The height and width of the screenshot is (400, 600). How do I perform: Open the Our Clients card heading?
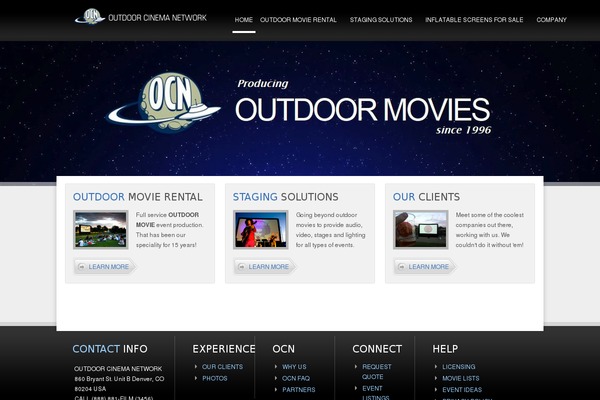pyautogui.click(x=426, y=197)
